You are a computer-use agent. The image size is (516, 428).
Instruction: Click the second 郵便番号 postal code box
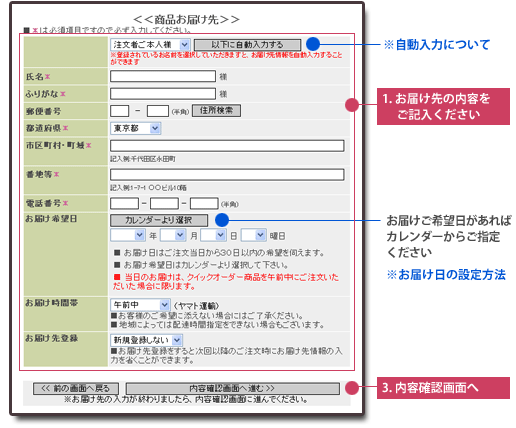click(x=158, y=111)
